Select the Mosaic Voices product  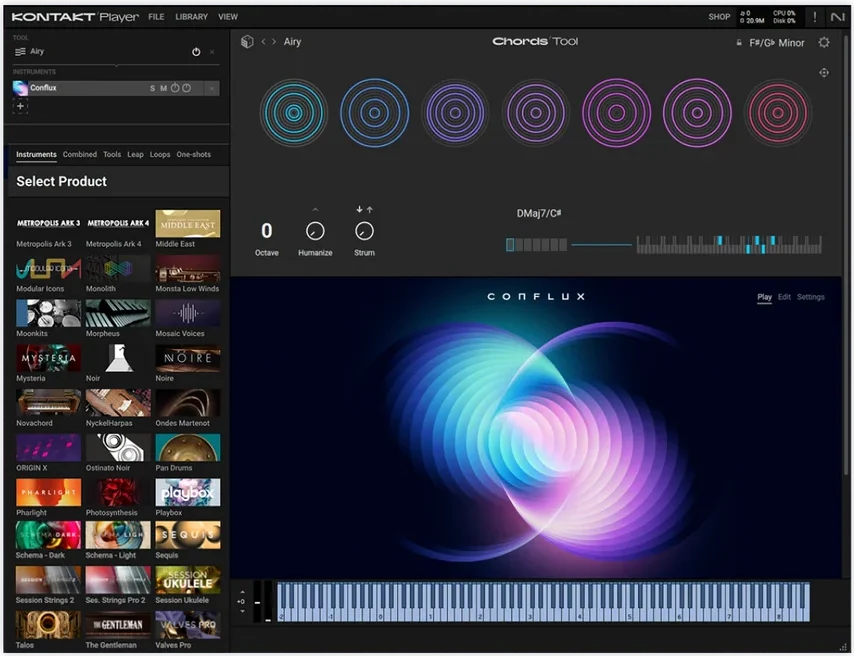[188, 319]
